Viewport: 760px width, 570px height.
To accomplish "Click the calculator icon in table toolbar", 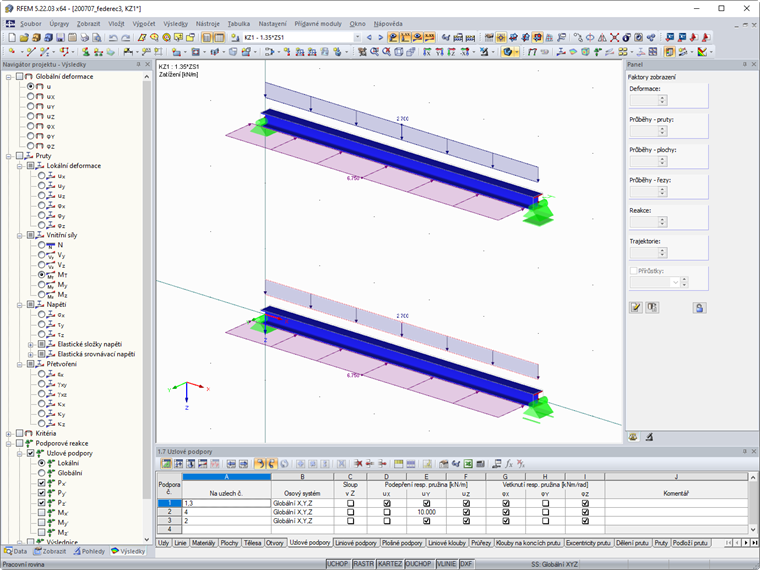I will tap(480, 464).
